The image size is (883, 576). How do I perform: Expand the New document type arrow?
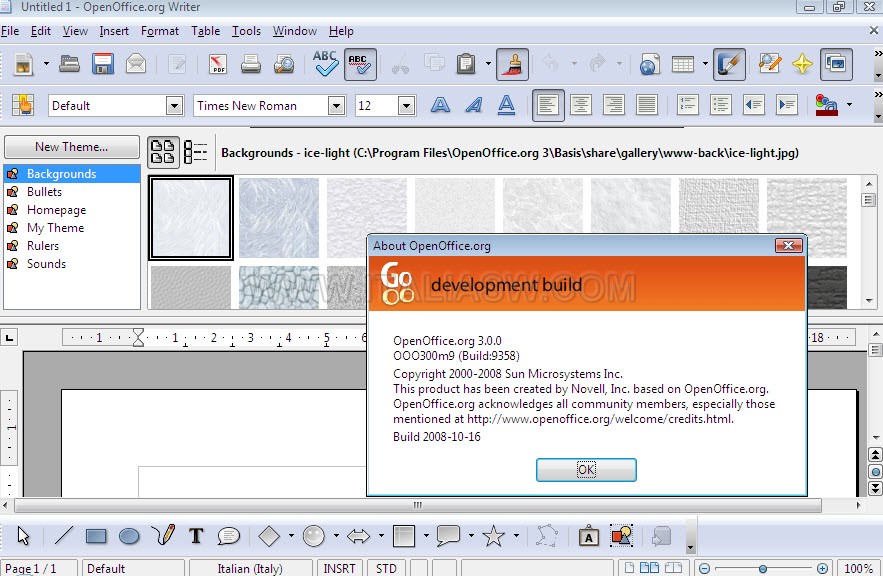click(x=46, y=64)
